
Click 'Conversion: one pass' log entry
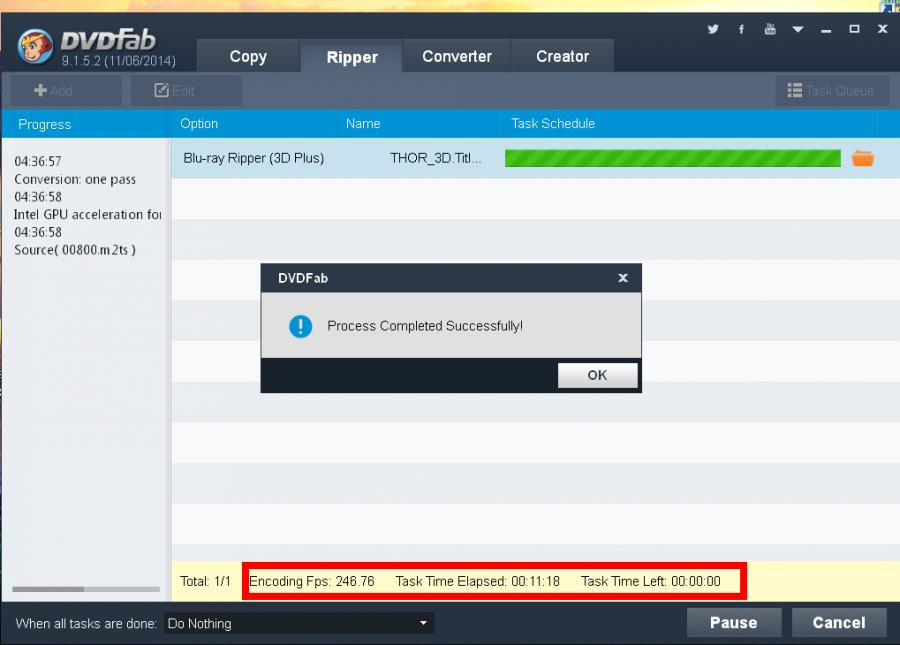[75, 179]
